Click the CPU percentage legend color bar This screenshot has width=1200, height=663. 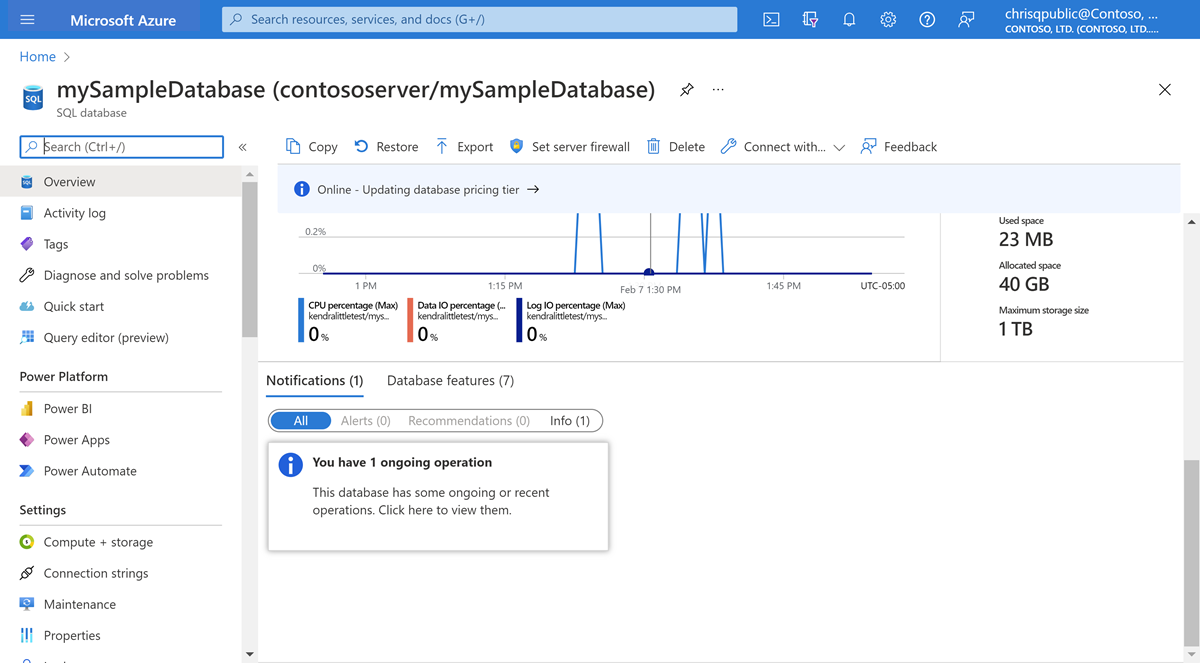301,320
